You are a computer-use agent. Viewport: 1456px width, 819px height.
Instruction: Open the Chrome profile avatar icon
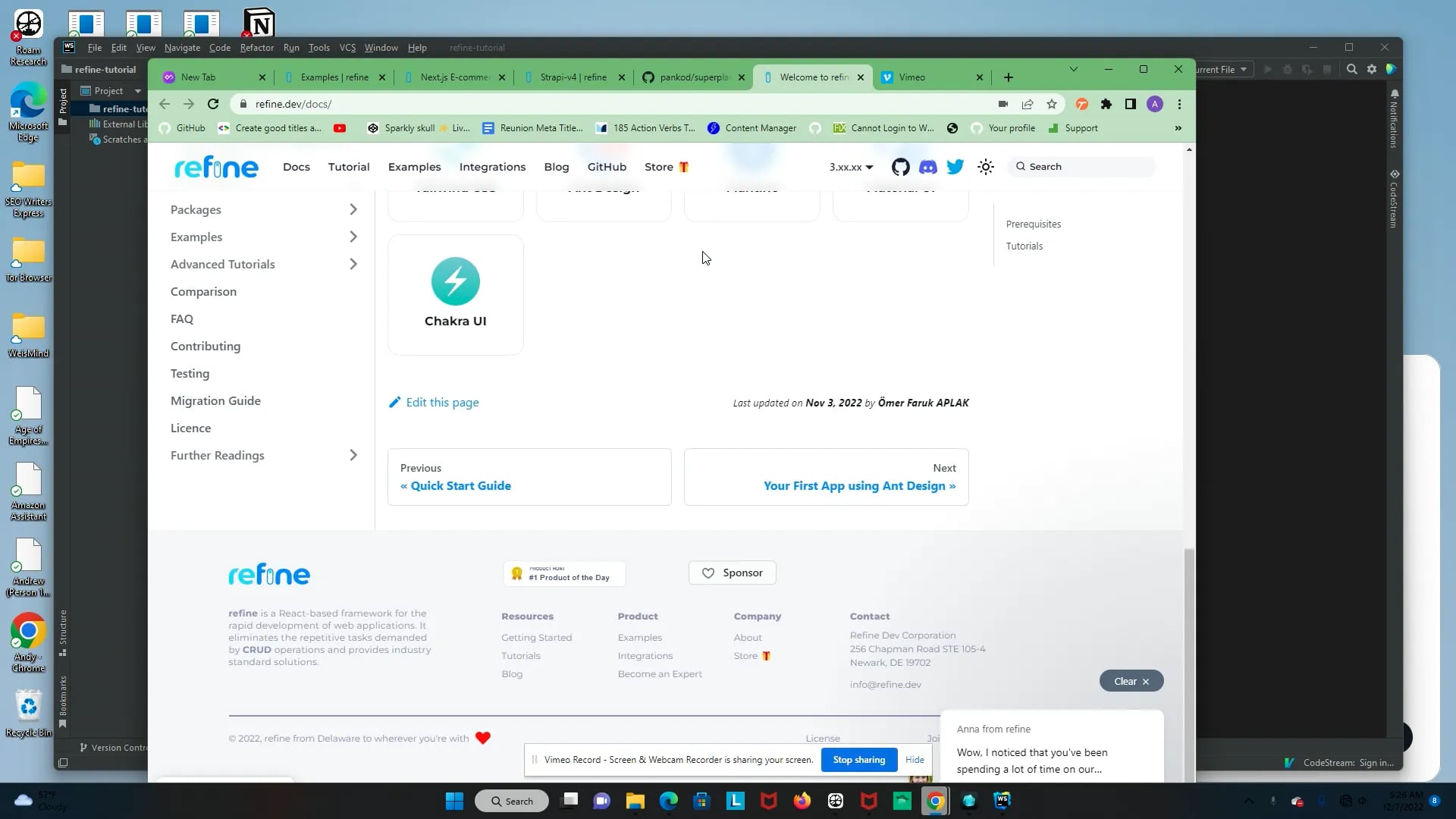[x=1154, y=104]
